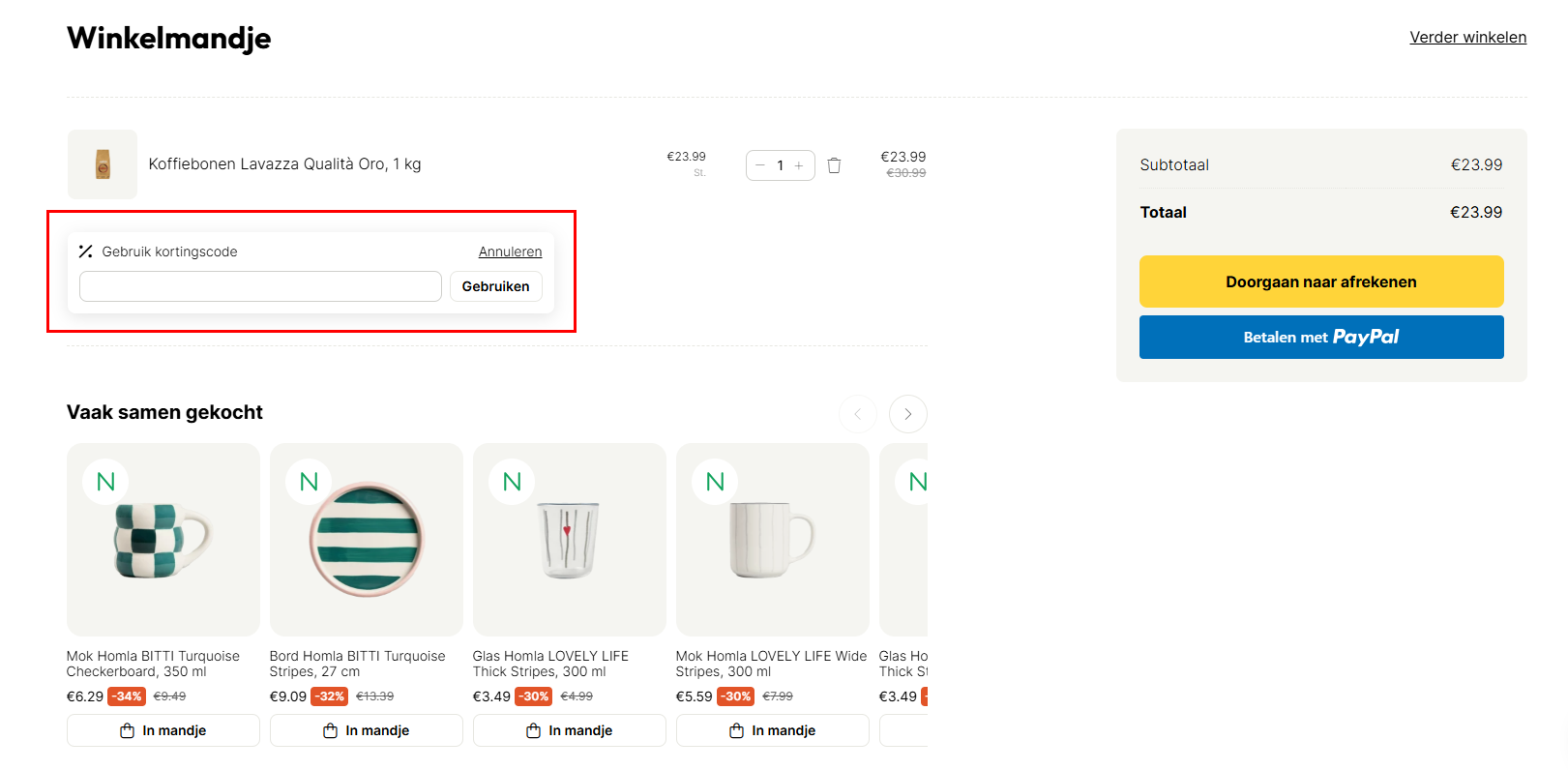The width and height of the screenshot is (1568, 770).
Task: Add Bord BITTI Turquoise Stripes to cart
Action: (367, 730)
